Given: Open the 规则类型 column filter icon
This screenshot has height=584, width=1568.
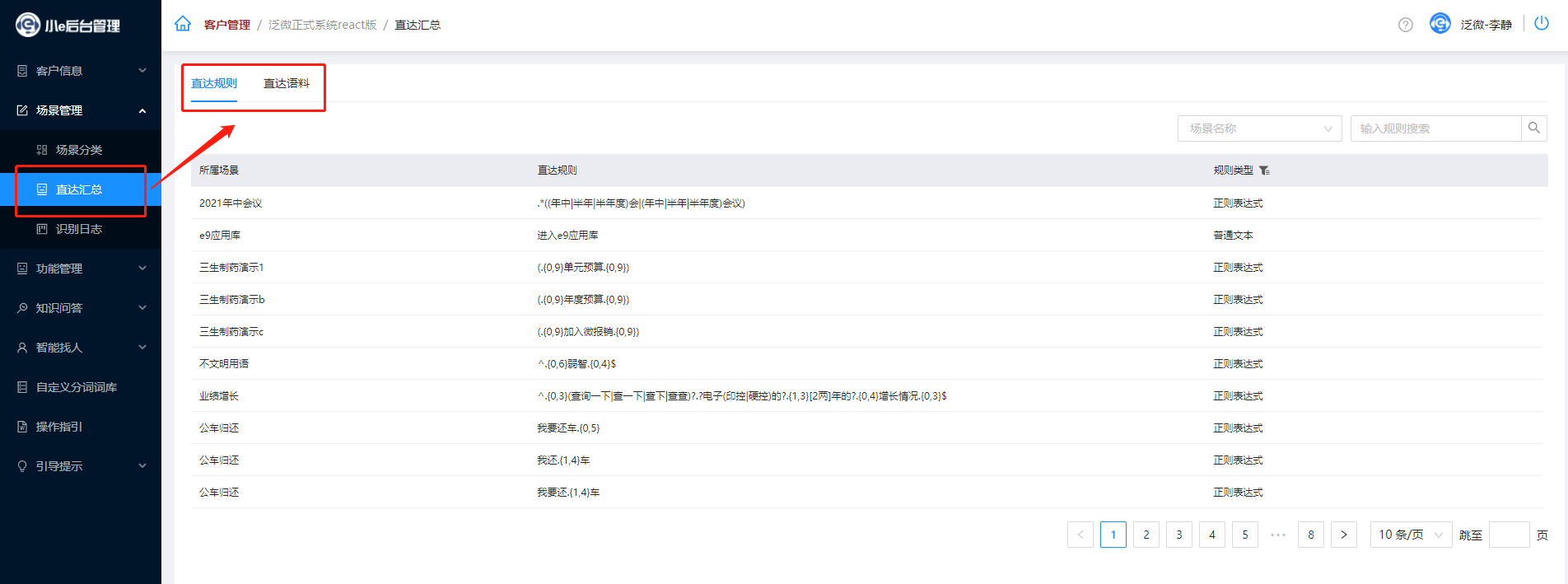Looking at the screenshot, I should tap(1264, 171).
